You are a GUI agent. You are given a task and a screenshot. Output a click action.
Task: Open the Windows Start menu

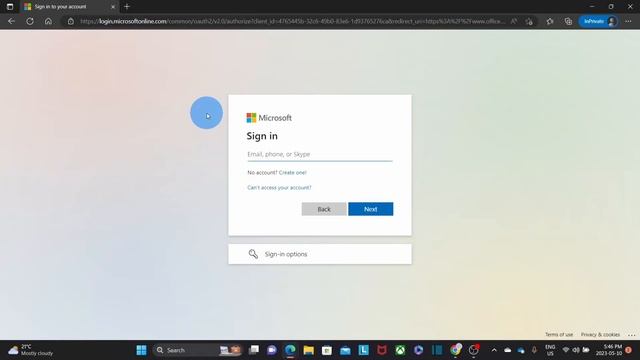[x=141, y=350]
